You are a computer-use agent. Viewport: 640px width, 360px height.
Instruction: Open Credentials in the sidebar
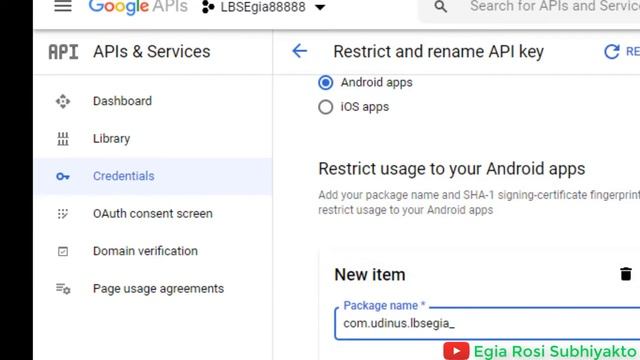click(153, 176)
